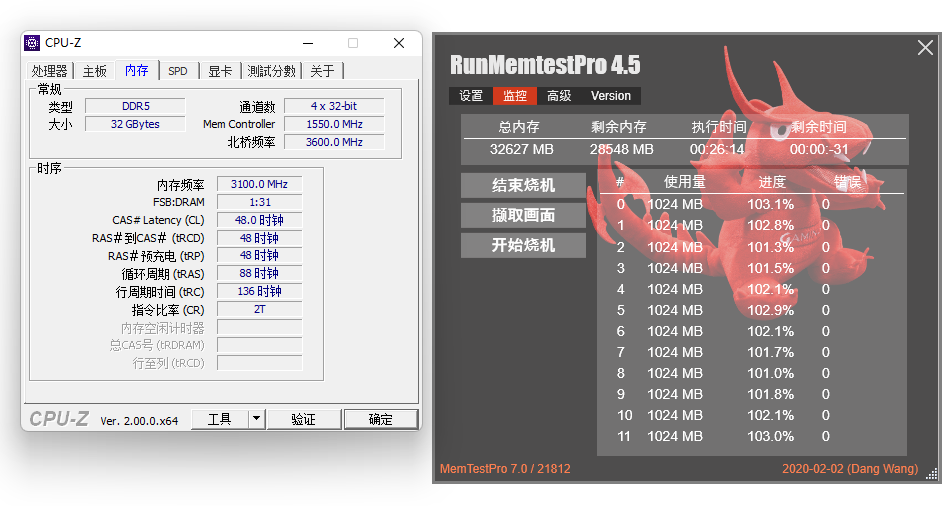Image resolution: width=952 pixels, height=506 pixels.
Task: Minimize the CPU-Z window
Action: pyautogui.click(x=308, y=43)
